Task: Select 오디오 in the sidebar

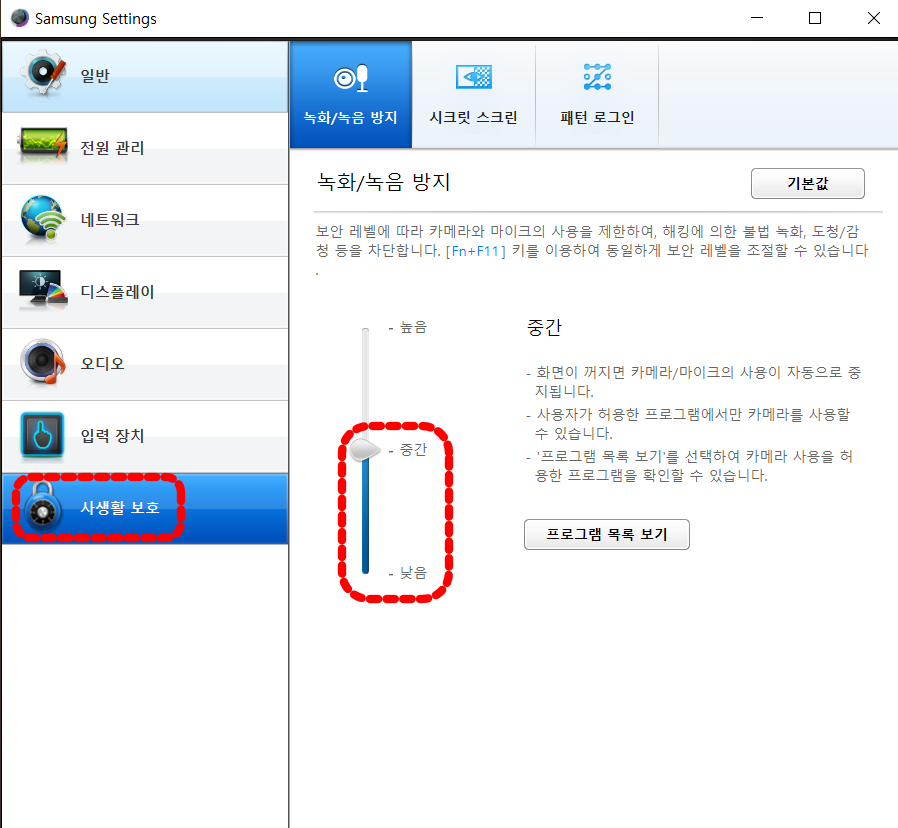Action: pos(145,365)
